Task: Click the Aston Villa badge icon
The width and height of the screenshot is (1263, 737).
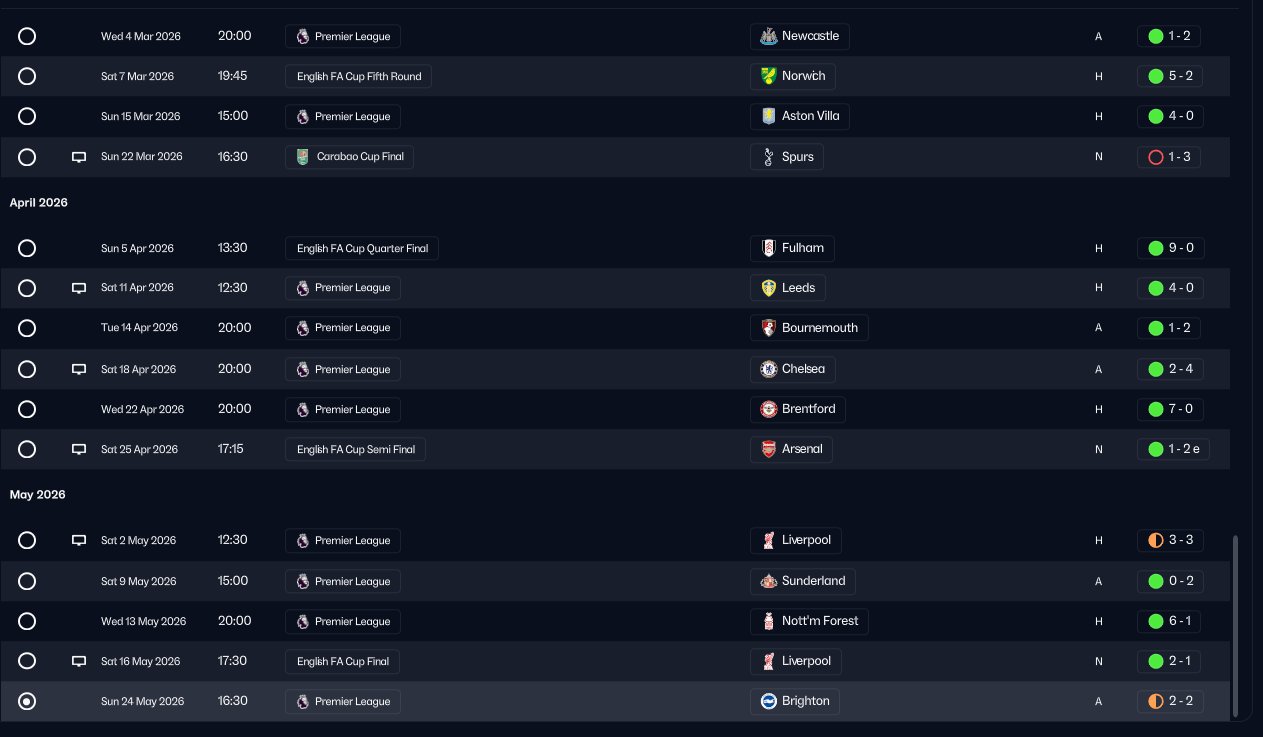Action: pos(768,116)
